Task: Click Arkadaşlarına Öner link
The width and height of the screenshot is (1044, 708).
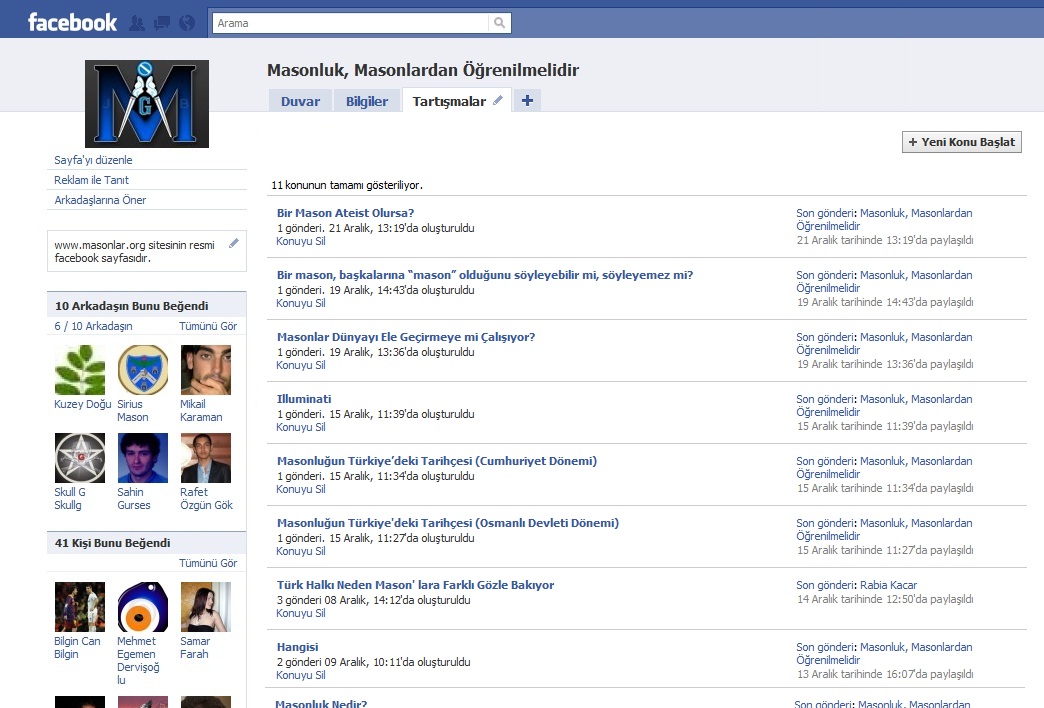Action: click(x=100, y=200)
